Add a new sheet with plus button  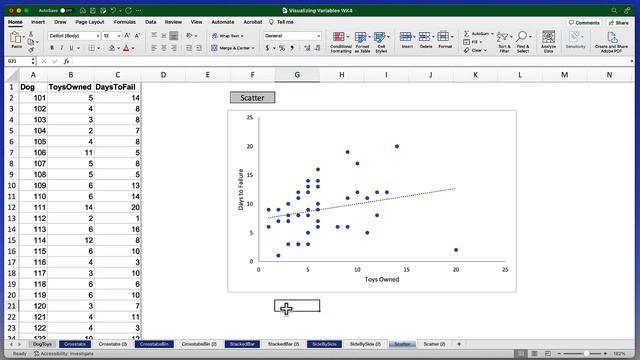459,344
